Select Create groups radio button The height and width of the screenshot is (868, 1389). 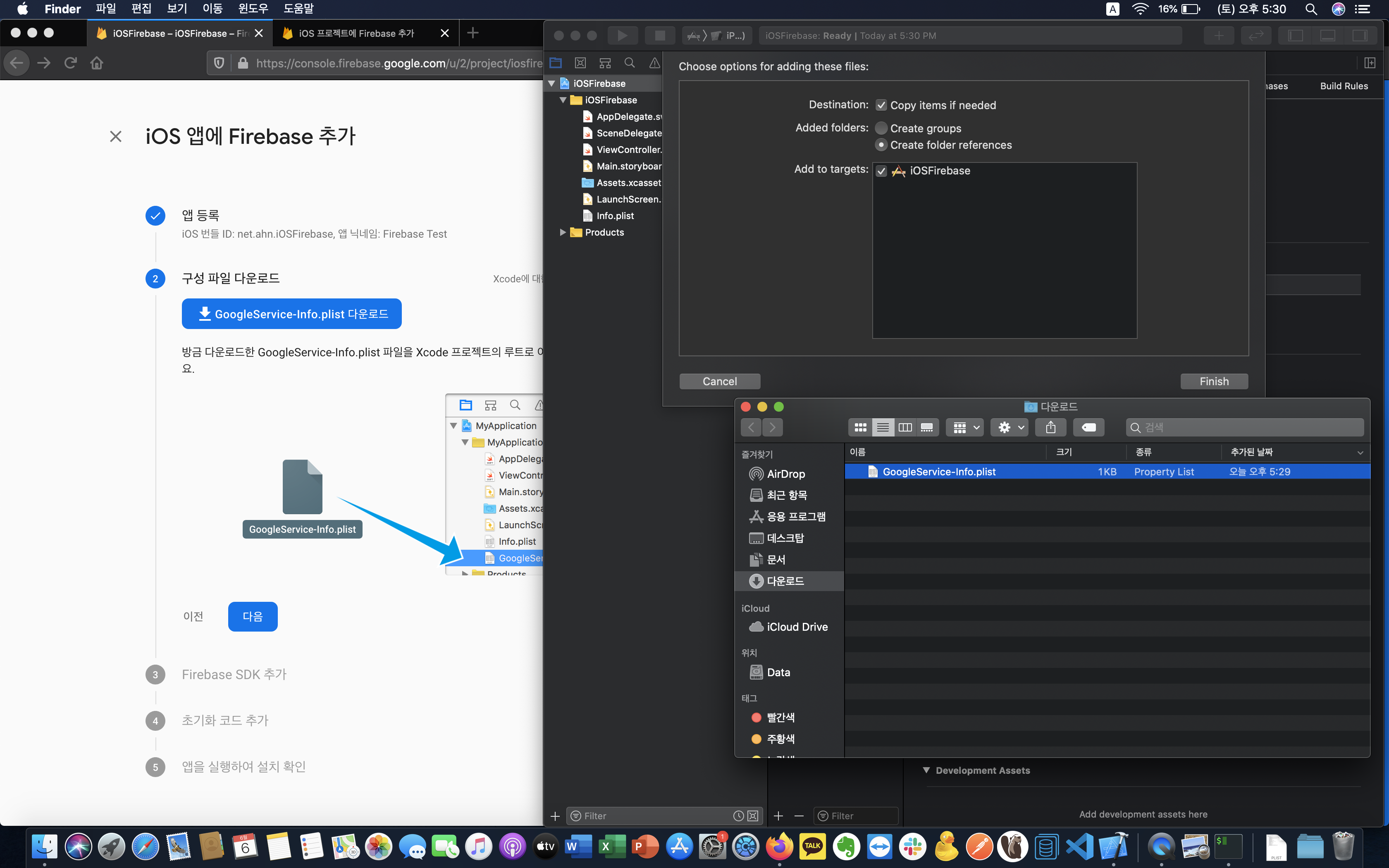tap(881, 128)
